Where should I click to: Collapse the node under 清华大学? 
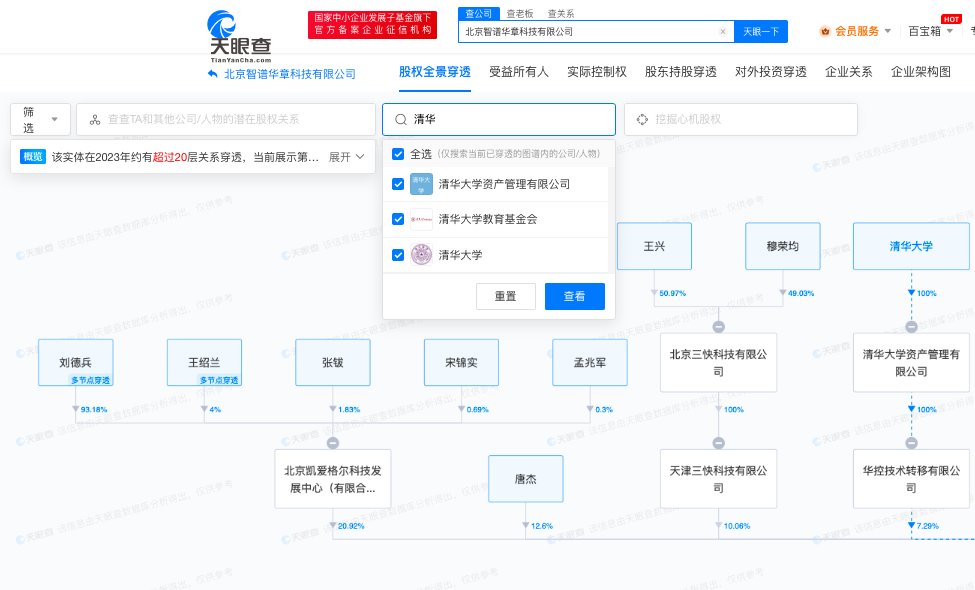[x=911, y=327]
